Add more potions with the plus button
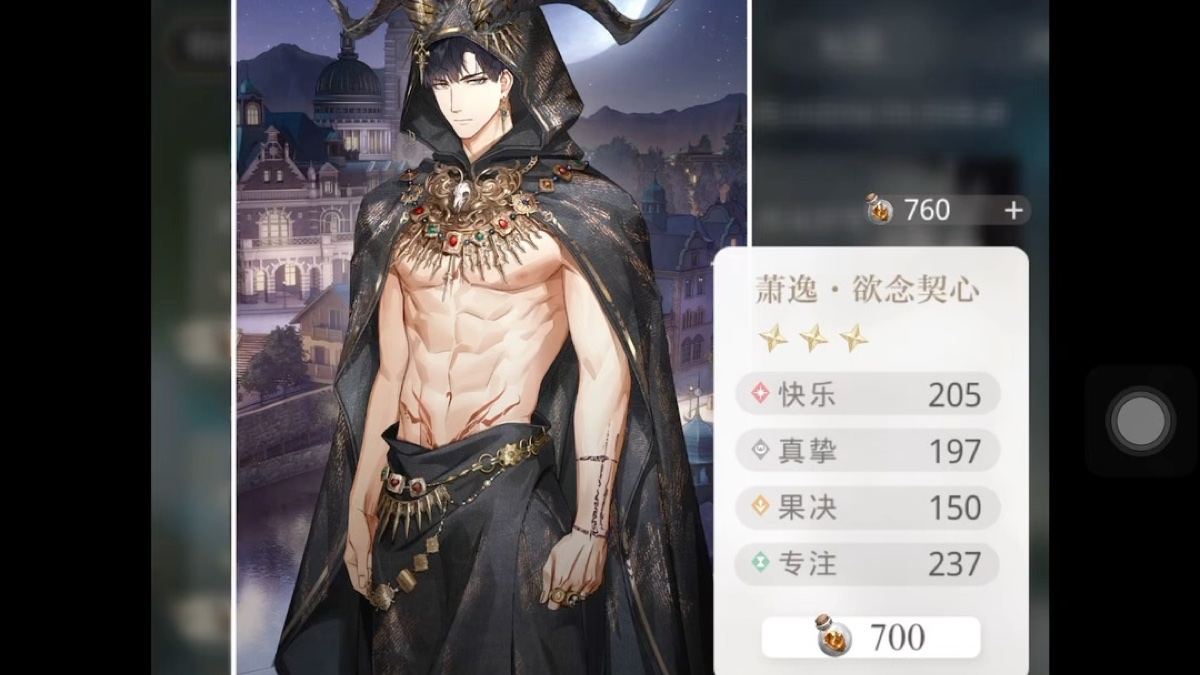 [1013, 210]
